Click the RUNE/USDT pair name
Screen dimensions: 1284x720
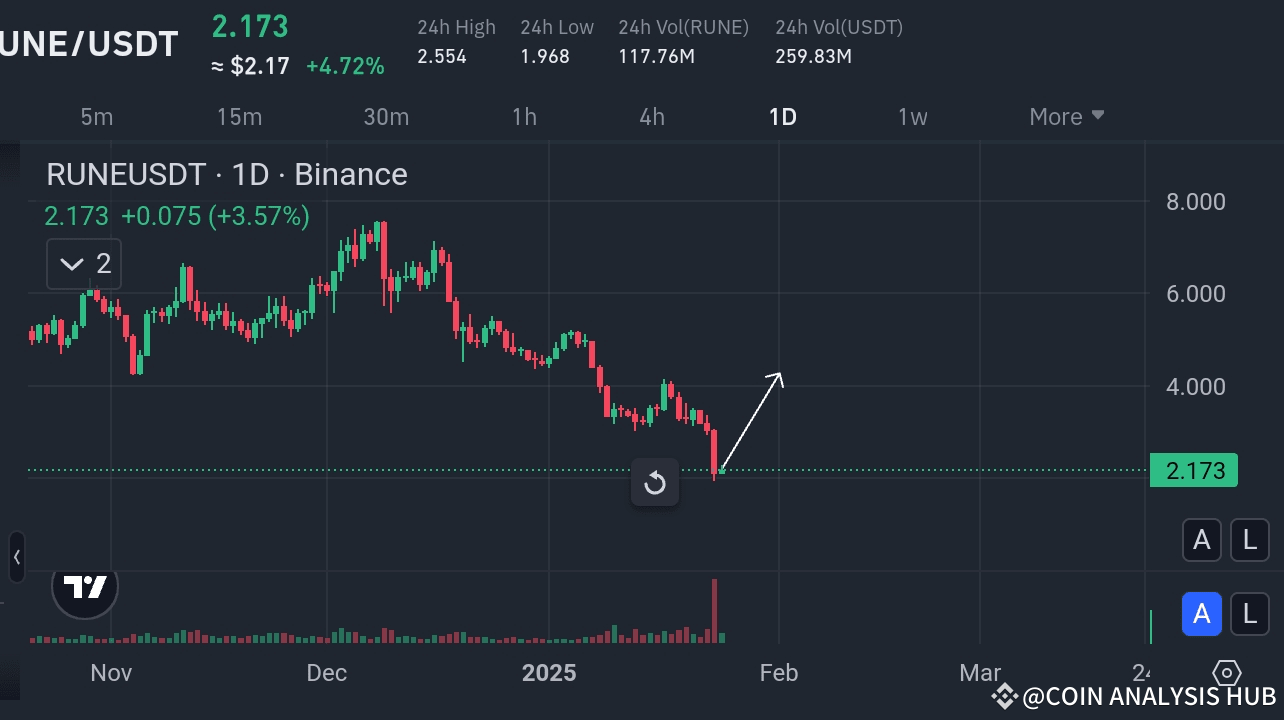coord(88,43)
